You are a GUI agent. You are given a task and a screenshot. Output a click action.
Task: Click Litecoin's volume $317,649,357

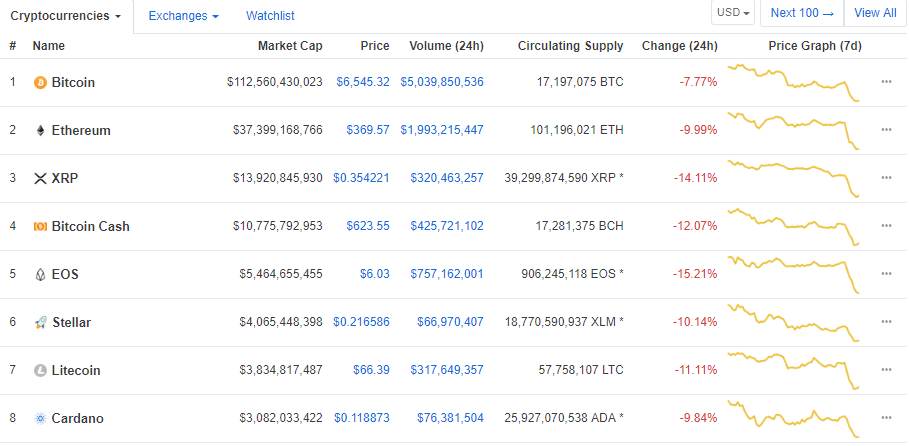(447, 370)
